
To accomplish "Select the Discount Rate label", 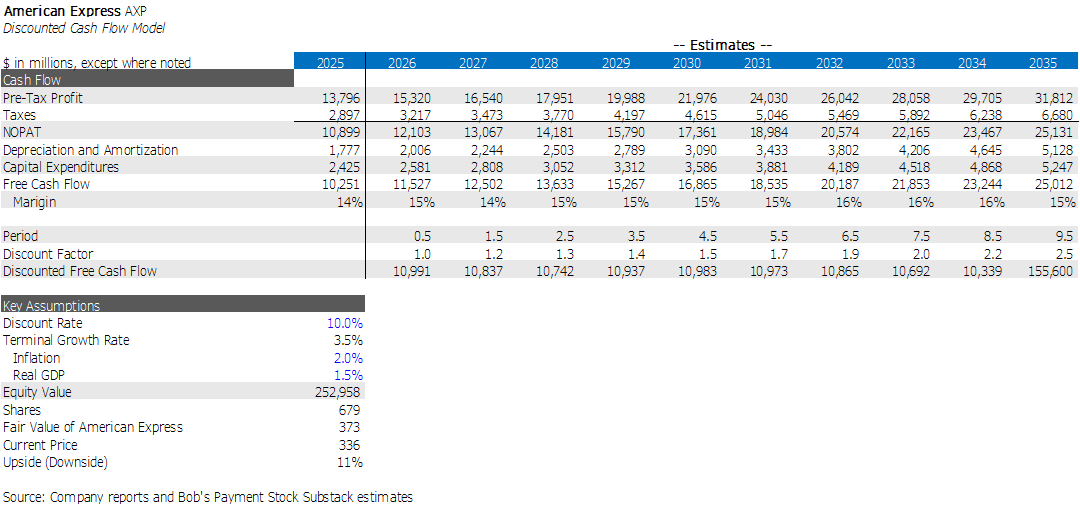I will pyautogui.click(x=43, y=322).
